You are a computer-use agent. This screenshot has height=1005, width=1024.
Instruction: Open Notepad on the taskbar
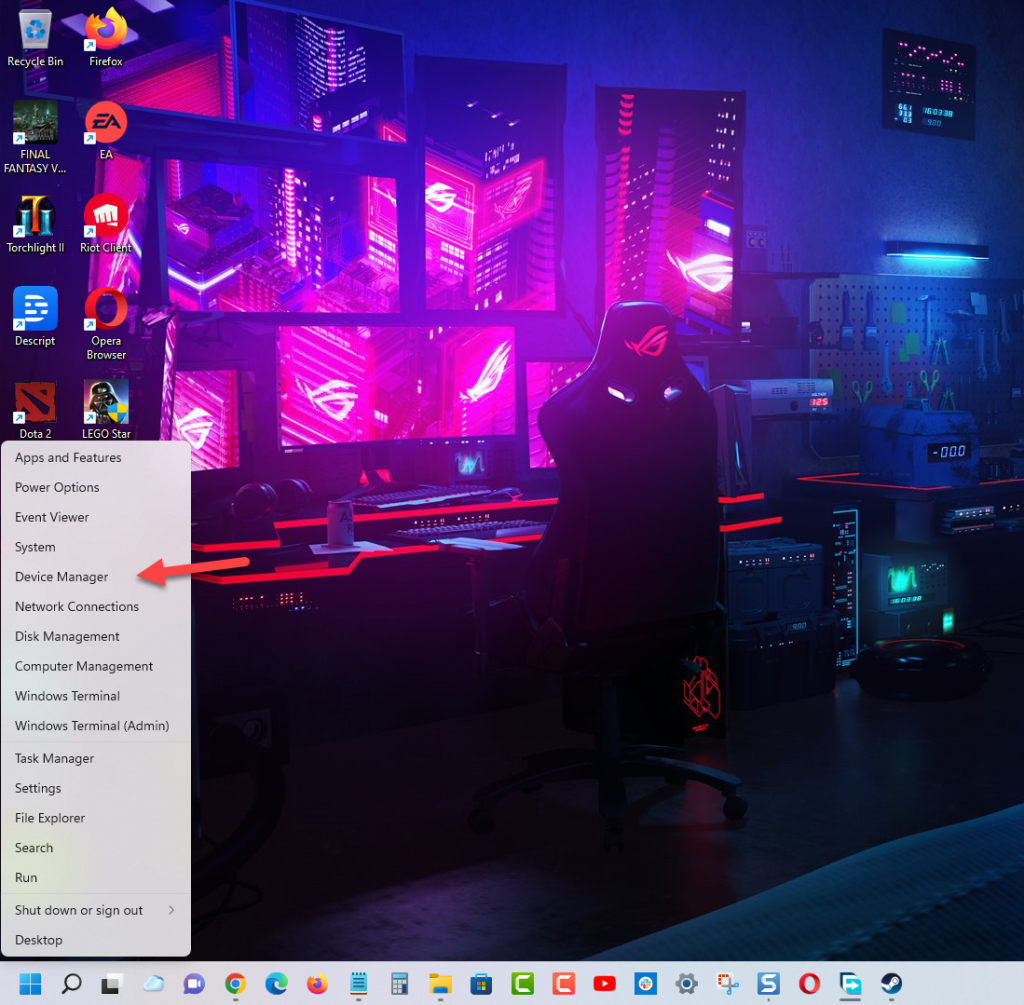point(359,983)
